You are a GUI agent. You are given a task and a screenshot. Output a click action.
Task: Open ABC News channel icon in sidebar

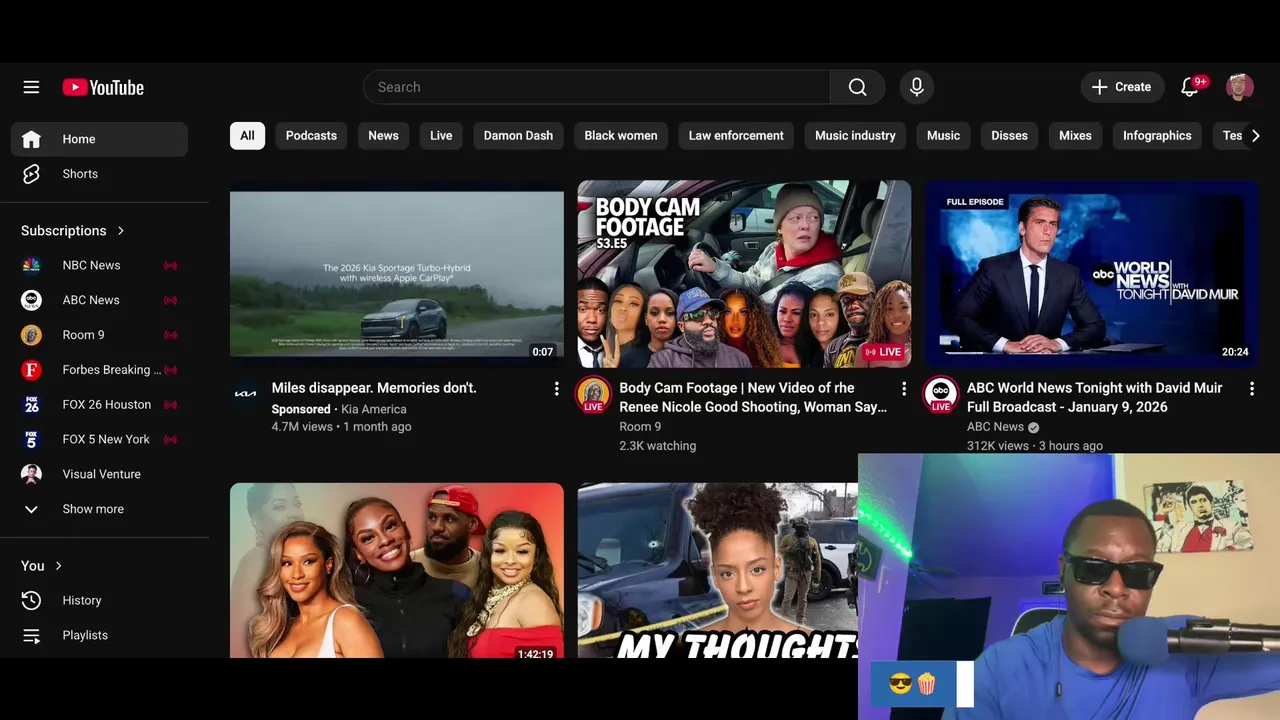click(31, 300)
